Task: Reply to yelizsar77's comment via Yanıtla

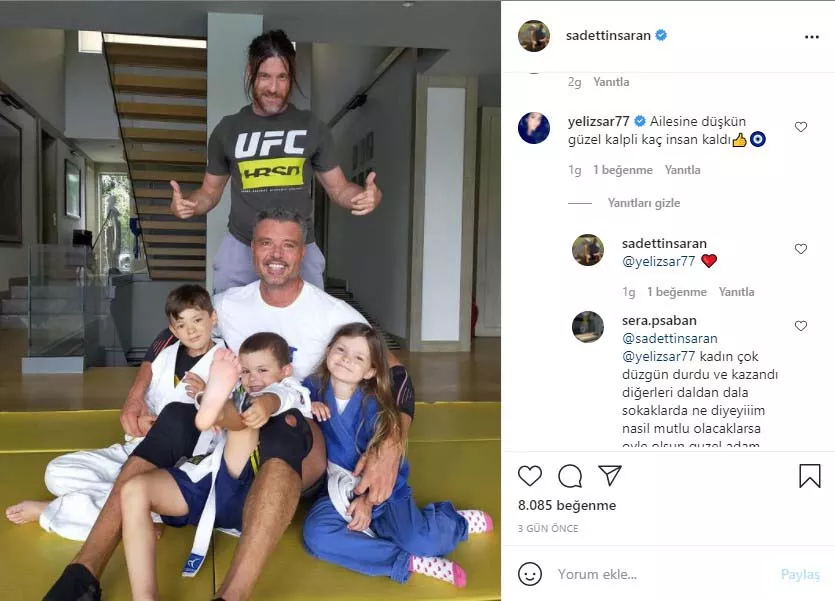Action: click(682, 170)
